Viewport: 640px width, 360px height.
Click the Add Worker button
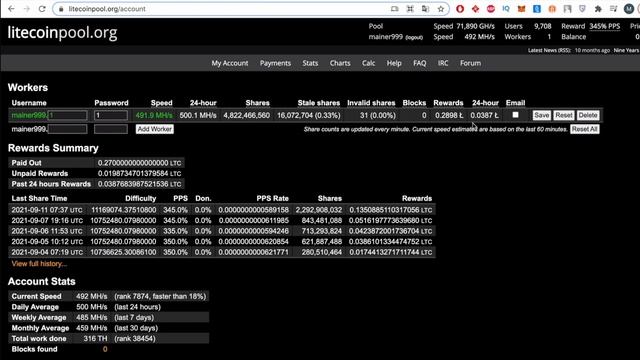[155, 129]
